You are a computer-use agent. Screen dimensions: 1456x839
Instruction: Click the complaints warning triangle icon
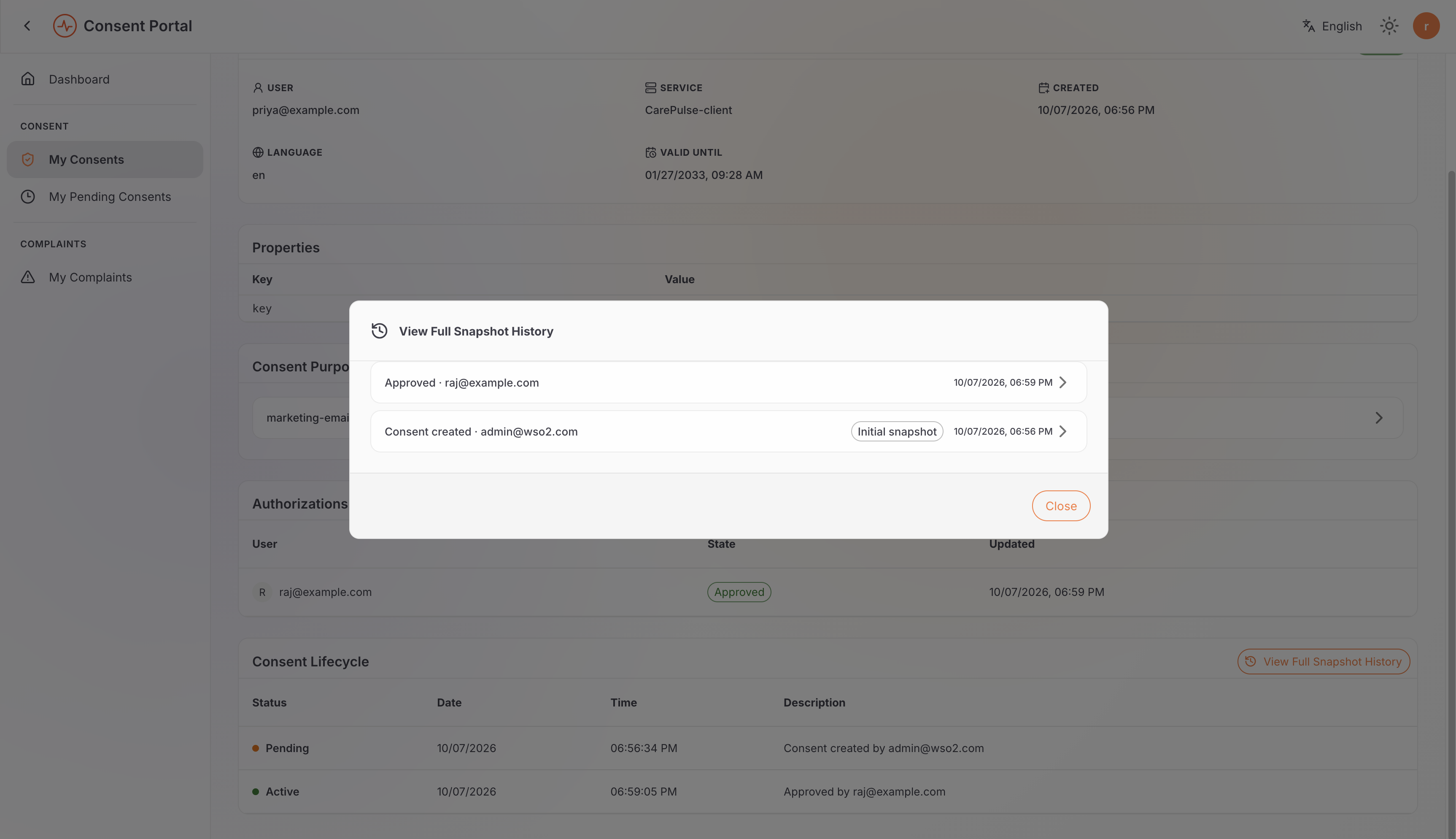point(28,277)
